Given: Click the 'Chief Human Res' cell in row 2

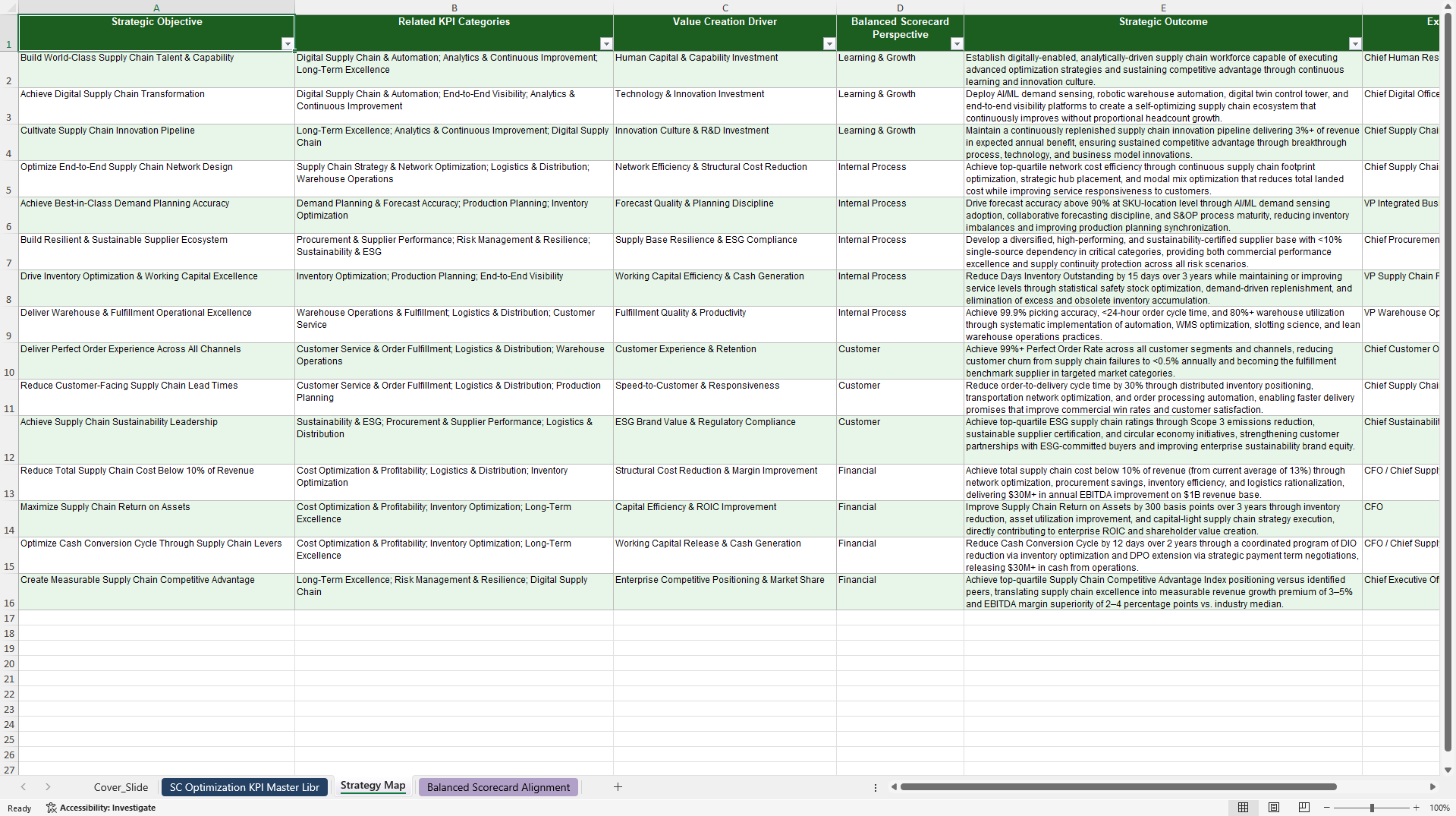Looking at the screenshot, I should 1401,70.
